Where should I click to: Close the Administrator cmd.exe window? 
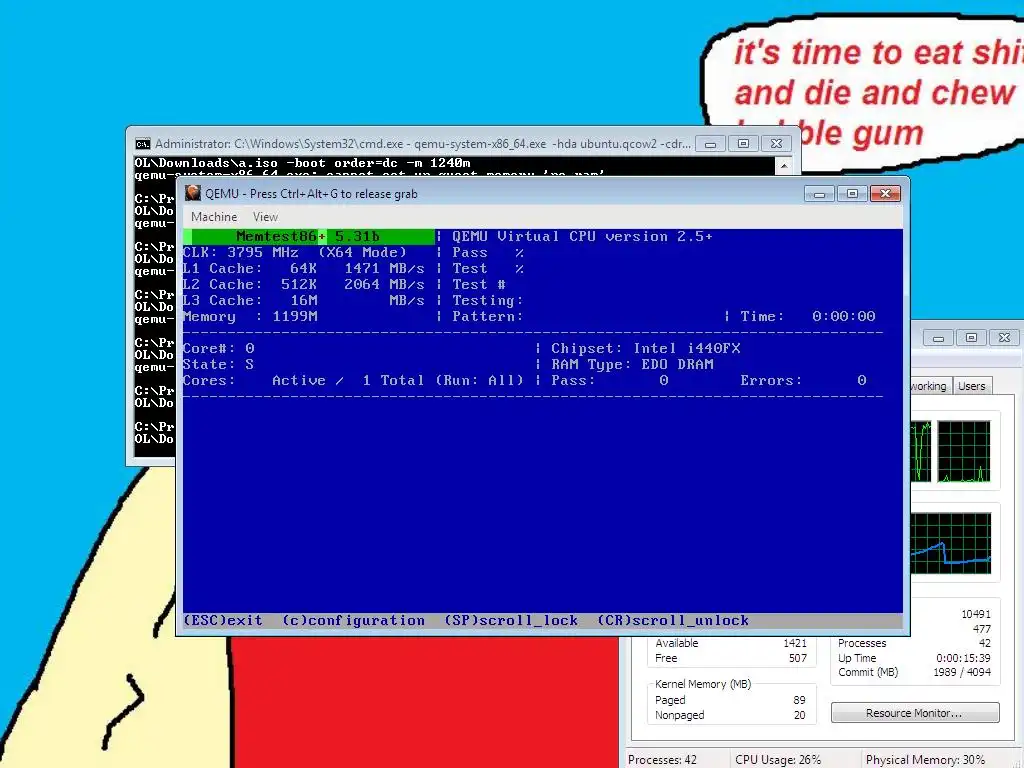click(776, 144)
